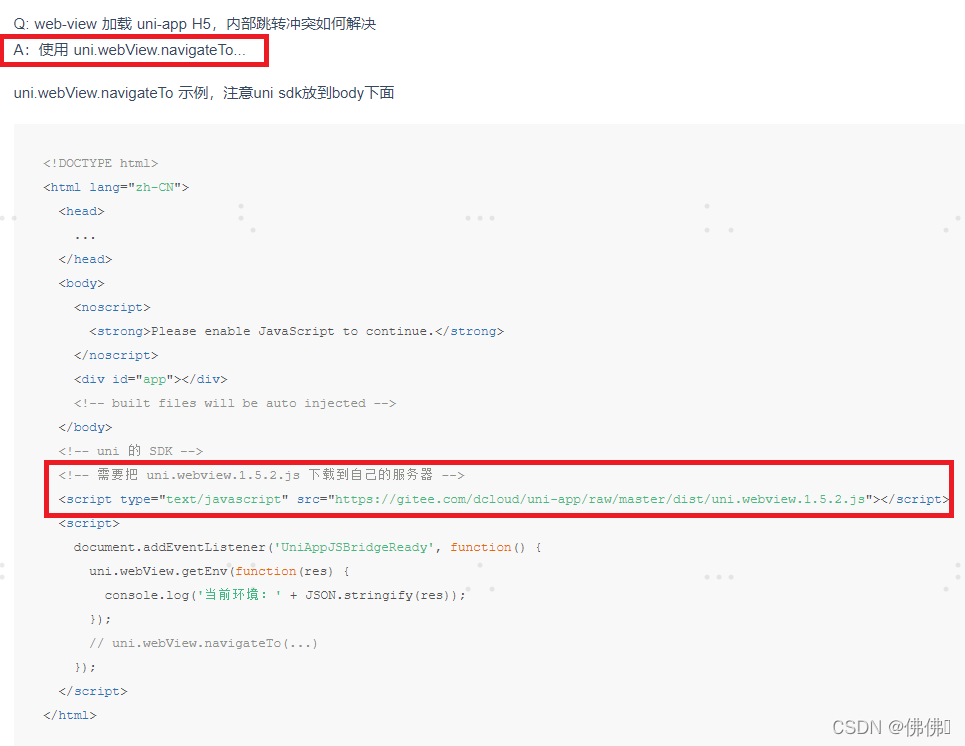Viewport: 965px width, 746px height.
Task: Click the <!DOCTYPE html> line in code block
Action: coord(103,163)
